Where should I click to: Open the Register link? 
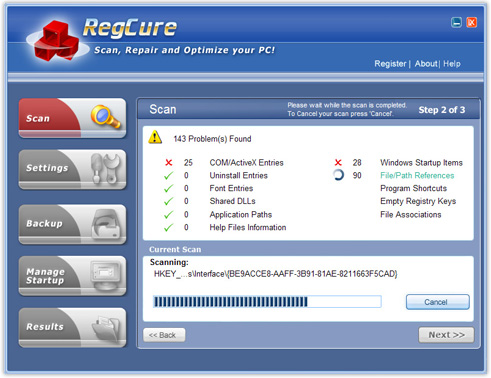tap(390, 64)
